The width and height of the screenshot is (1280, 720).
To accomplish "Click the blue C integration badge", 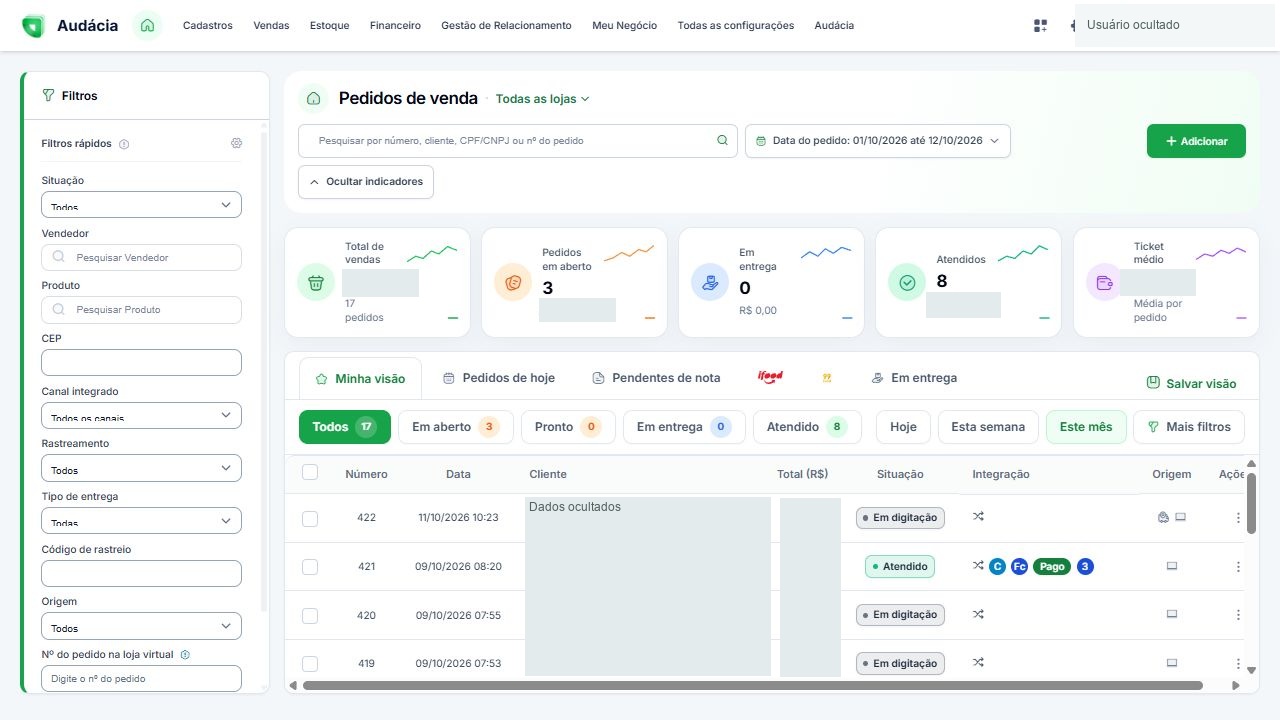I will pos(997,566).
